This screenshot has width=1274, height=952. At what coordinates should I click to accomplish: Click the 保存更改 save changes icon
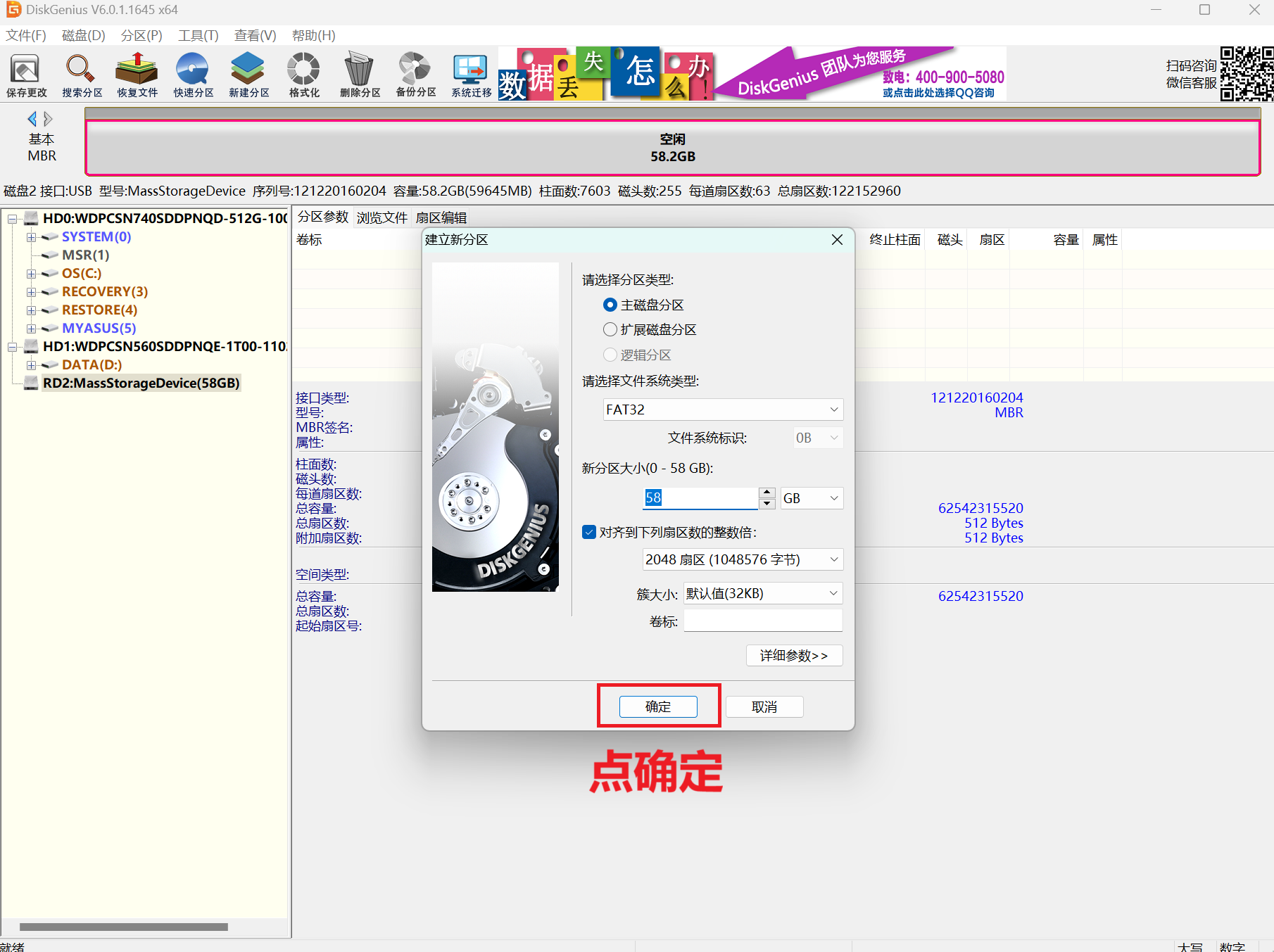[x=26, y=75]
